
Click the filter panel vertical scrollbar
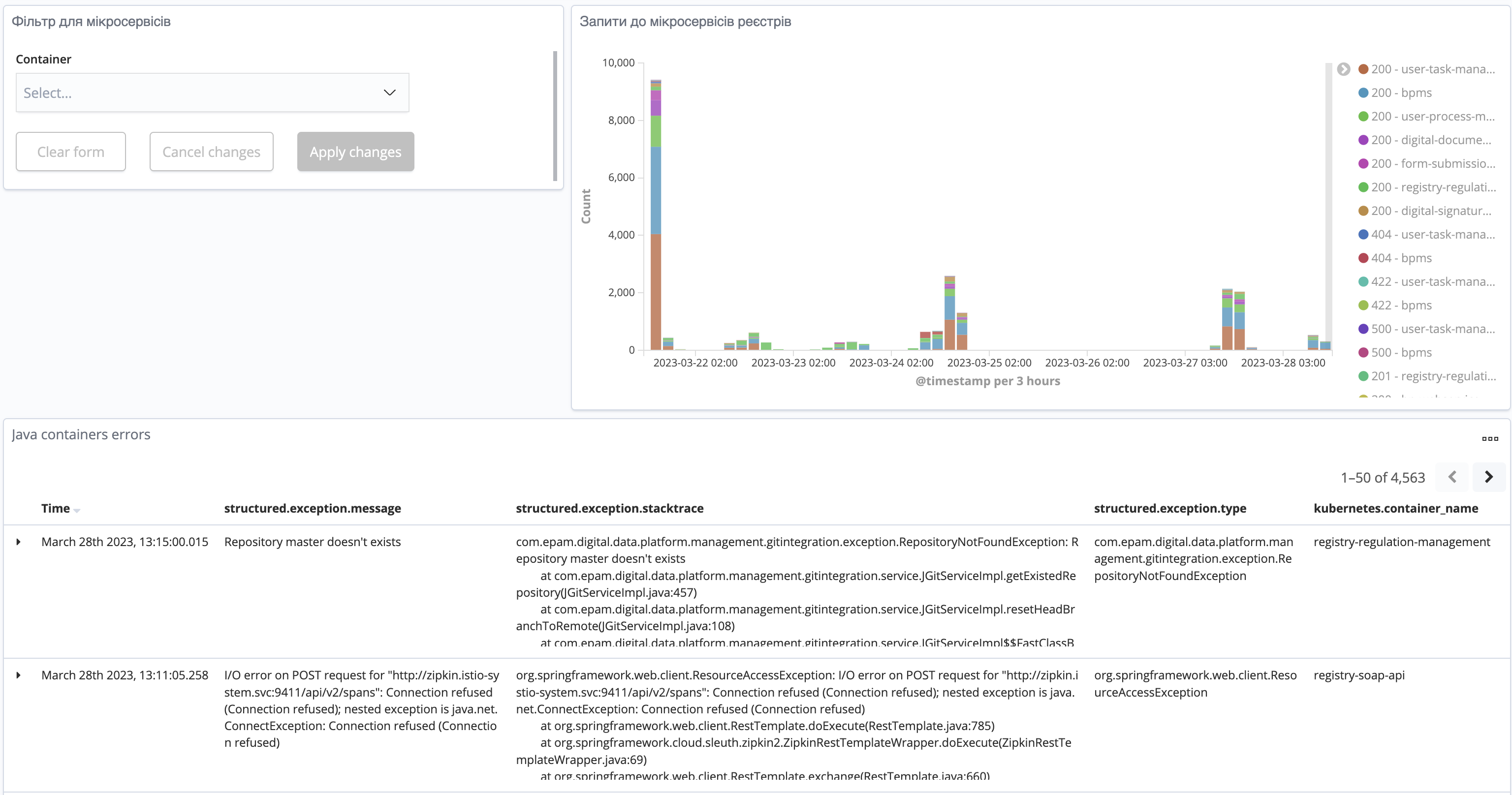click(555, 116)
